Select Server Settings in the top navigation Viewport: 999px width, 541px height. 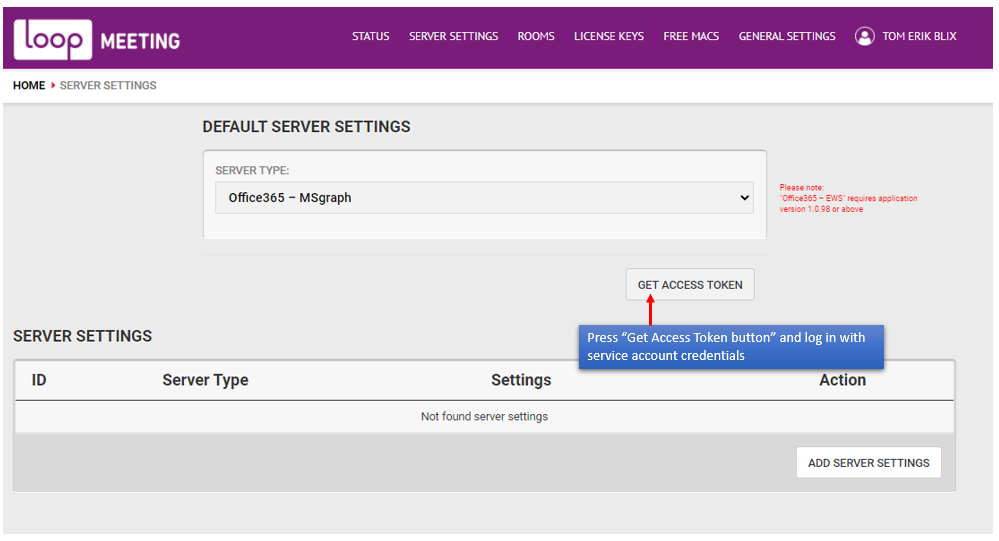click(x=453, y=37)
